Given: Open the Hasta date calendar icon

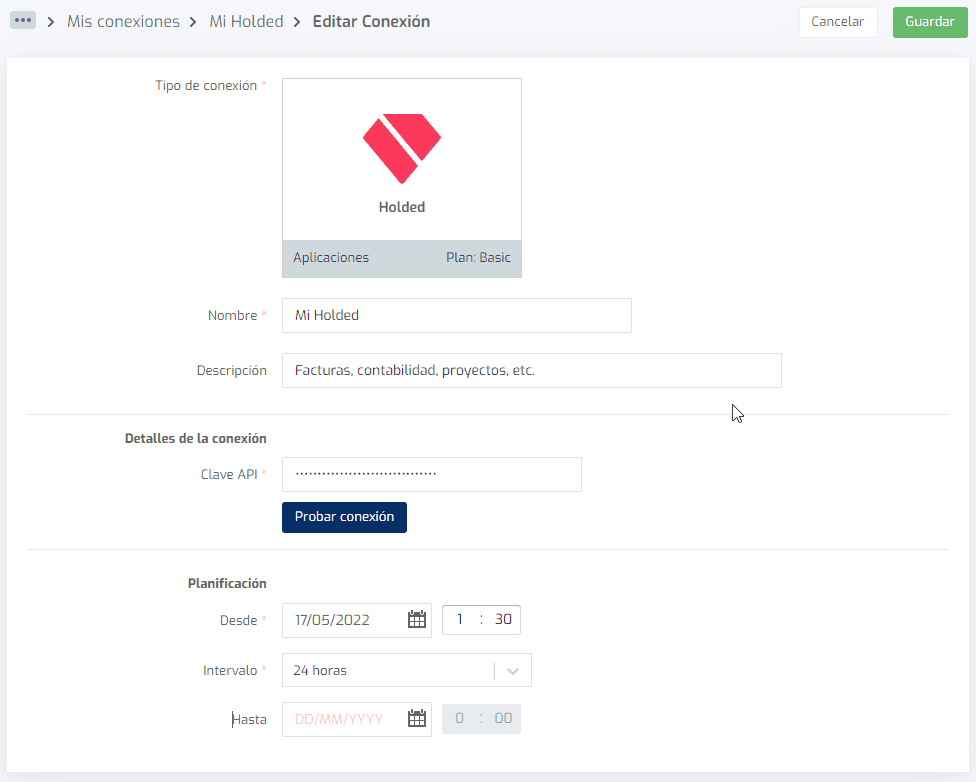Looking at the screenshot, I should tap(416, 718).
